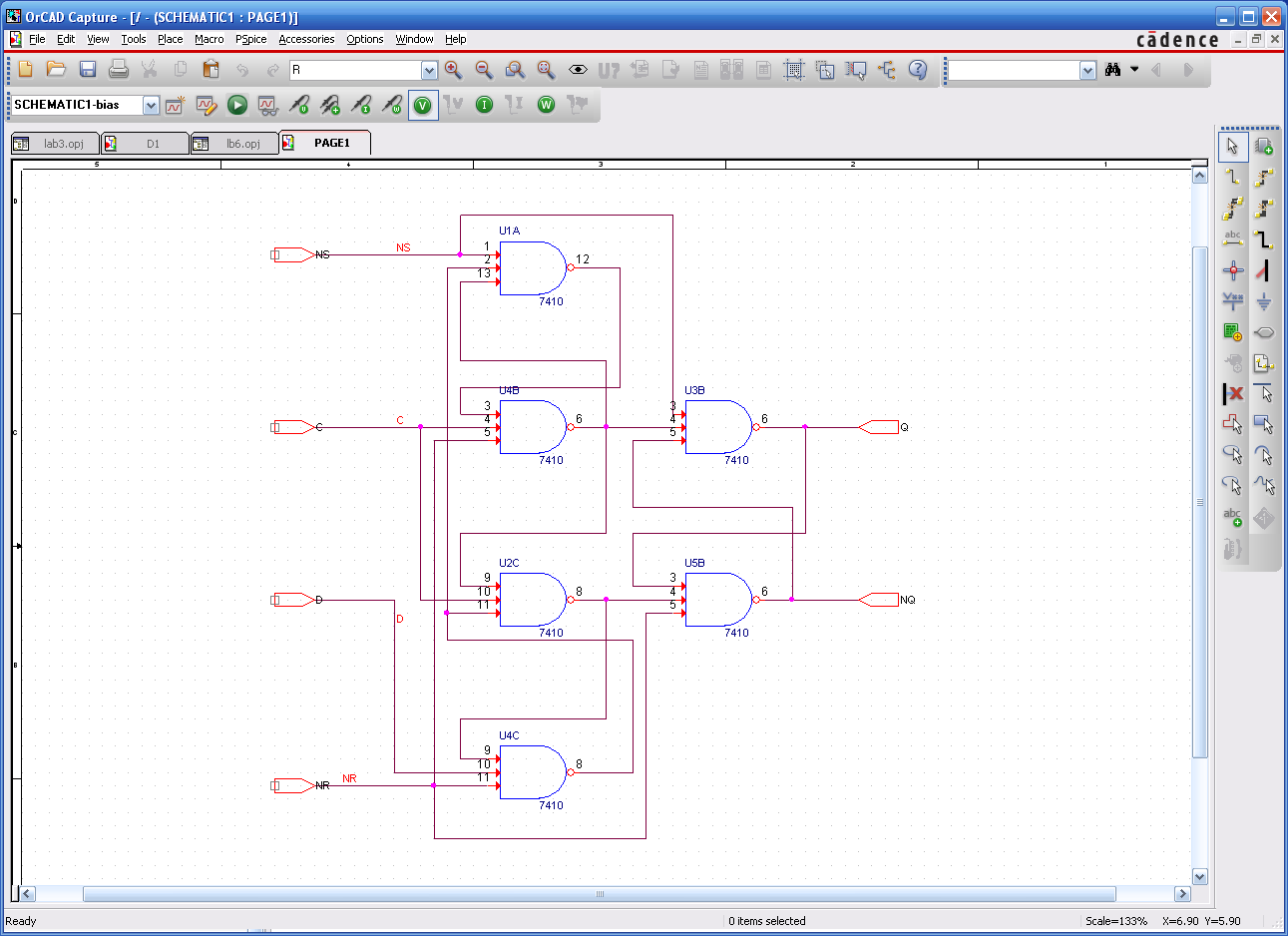Screen dimensions: 1288x936
Task: Zoom in with the plus magnifier
Action: pyautogui.click(x=453, y=69)
